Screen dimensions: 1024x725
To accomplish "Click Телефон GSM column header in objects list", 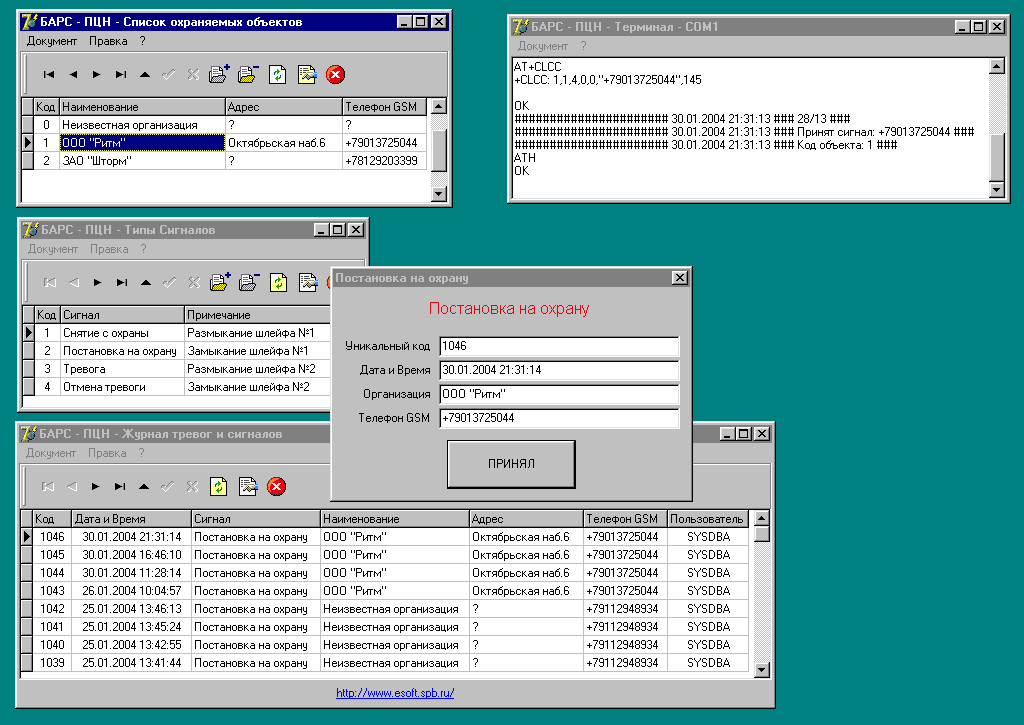I will (385, 107).
